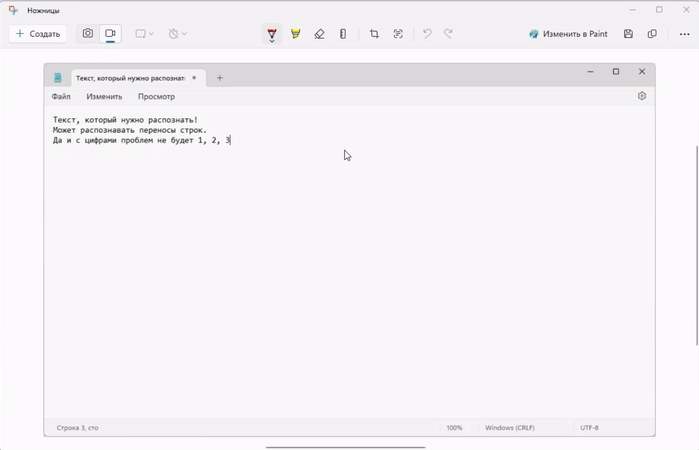Open the snip shape mode dropdown

pos(144,34)
